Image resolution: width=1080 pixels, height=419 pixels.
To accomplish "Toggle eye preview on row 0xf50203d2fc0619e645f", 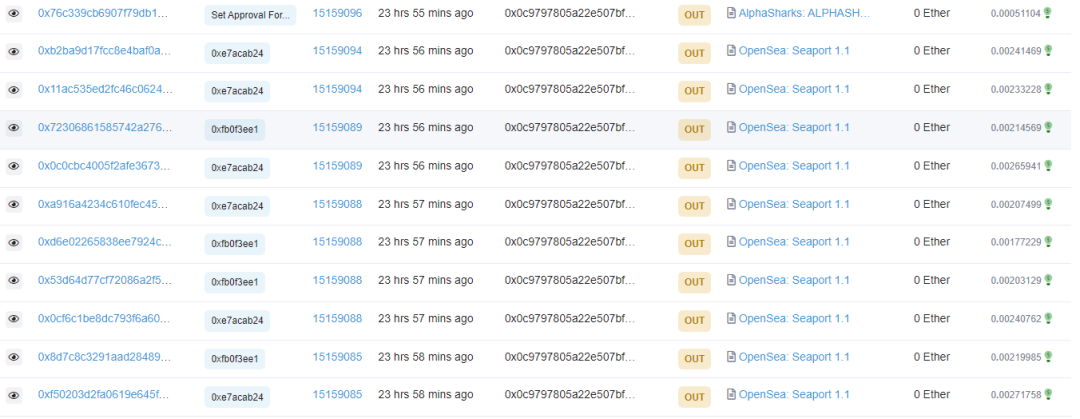I will tap(14, 395).
